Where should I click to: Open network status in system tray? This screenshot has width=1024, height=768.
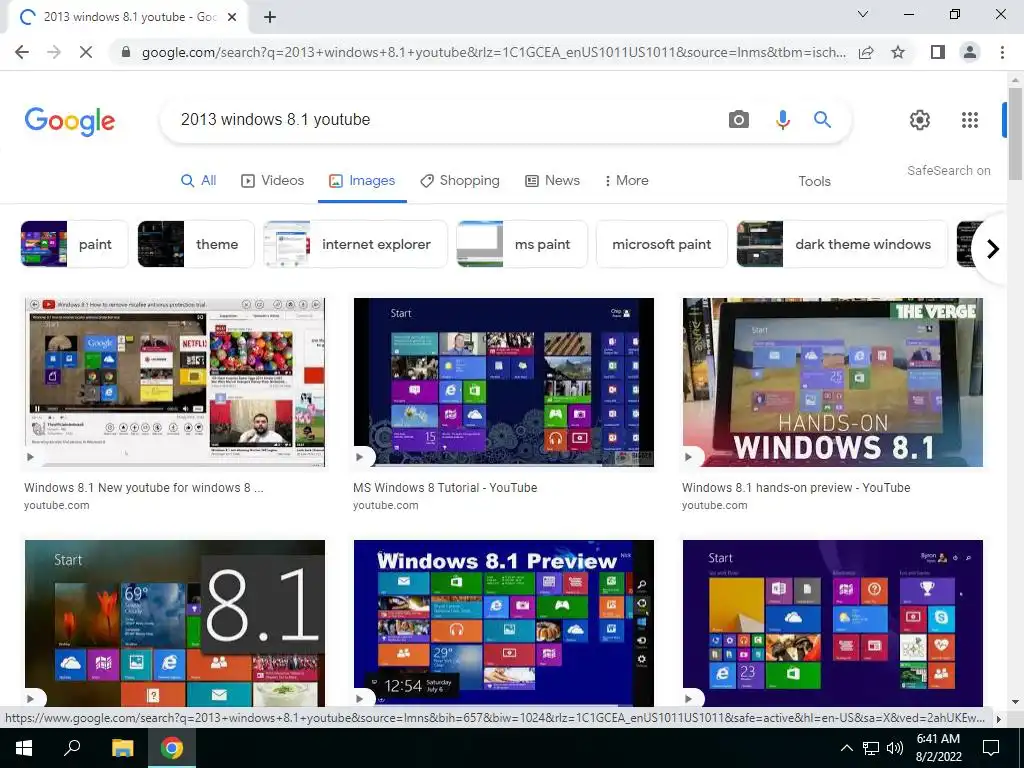[871, 748]
